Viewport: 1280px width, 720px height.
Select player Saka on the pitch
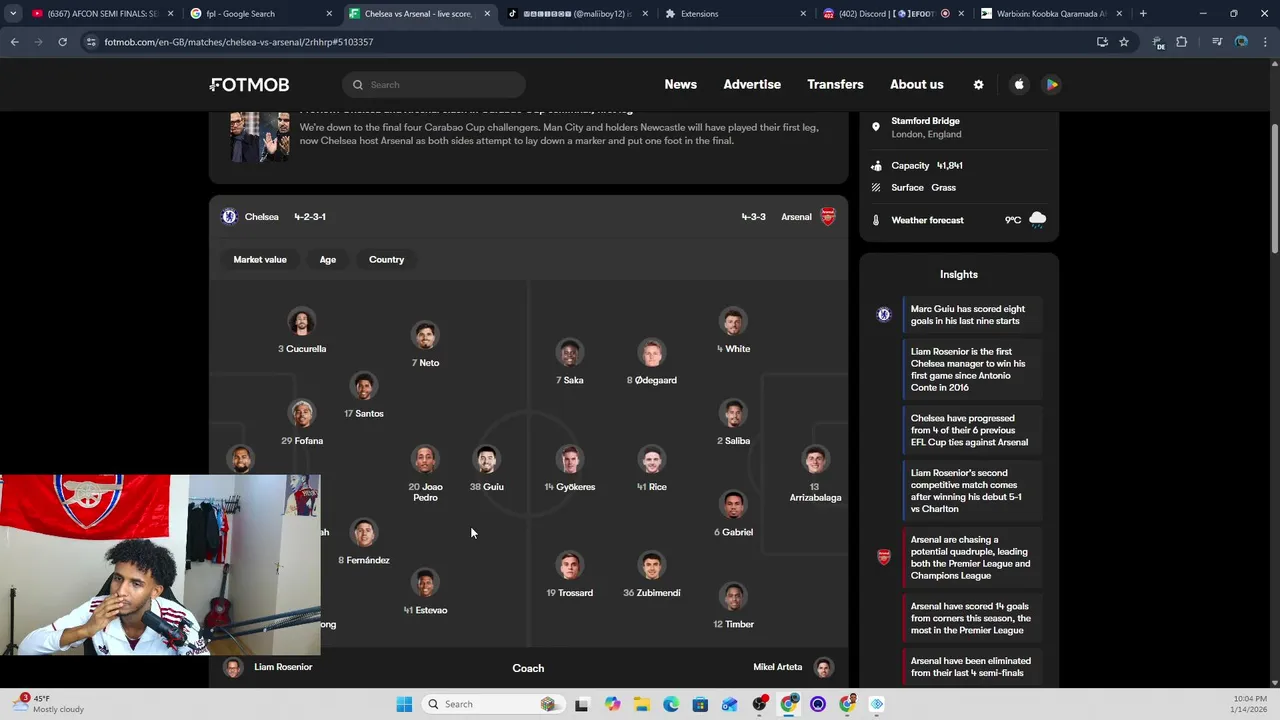pos(570,363)
